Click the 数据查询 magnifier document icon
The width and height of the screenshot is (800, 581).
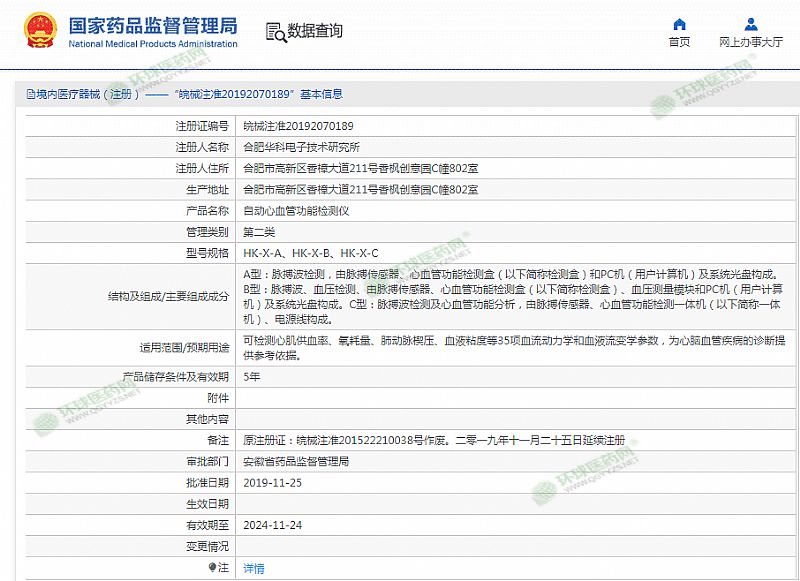point(275,32)
